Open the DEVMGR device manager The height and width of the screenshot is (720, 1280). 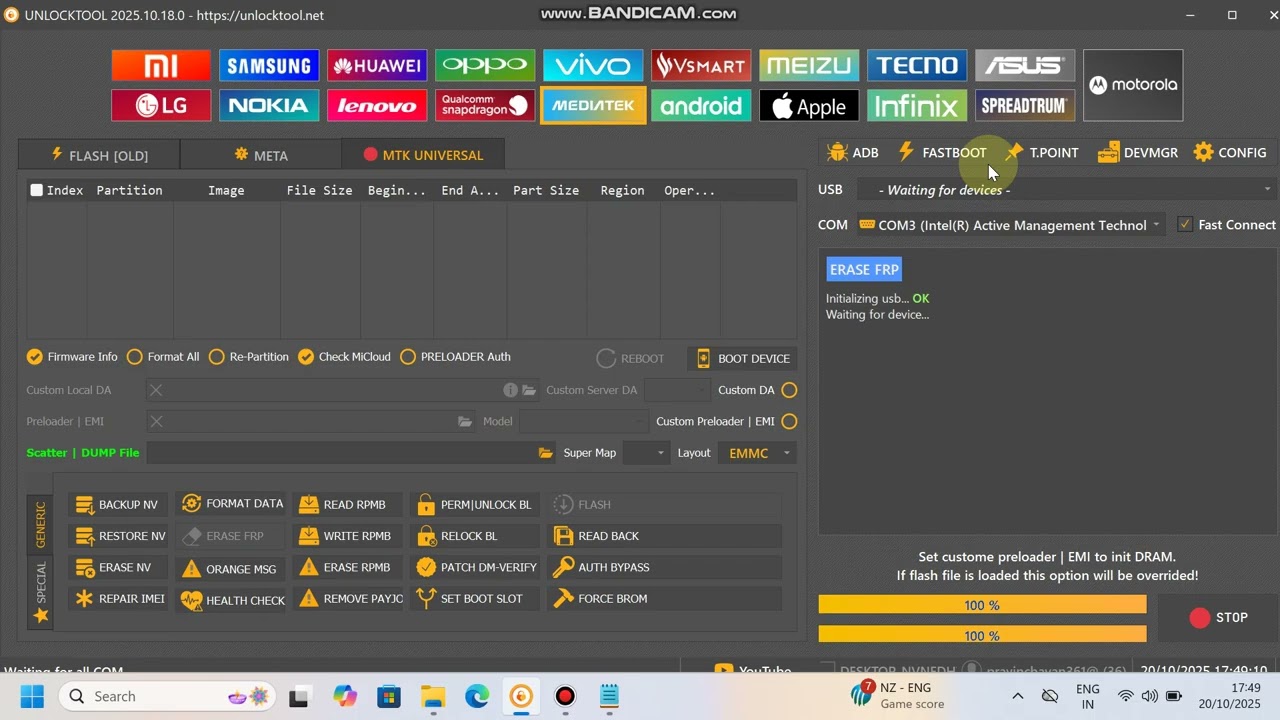coord(1138,152)
